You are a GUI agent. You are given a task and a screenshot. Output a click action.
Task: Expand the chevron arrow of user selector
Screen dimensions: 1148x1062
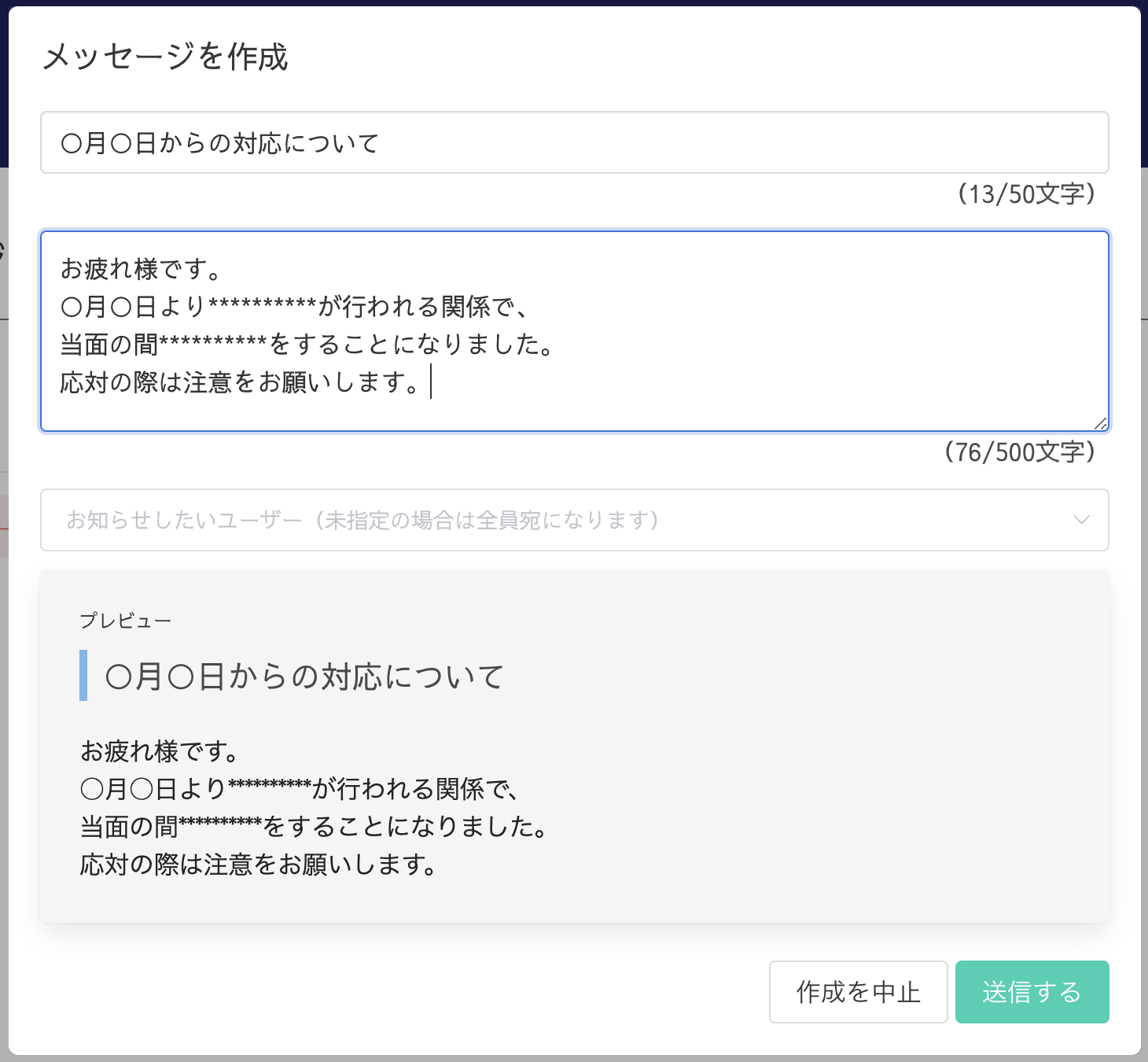click(x=1081, y=520)
